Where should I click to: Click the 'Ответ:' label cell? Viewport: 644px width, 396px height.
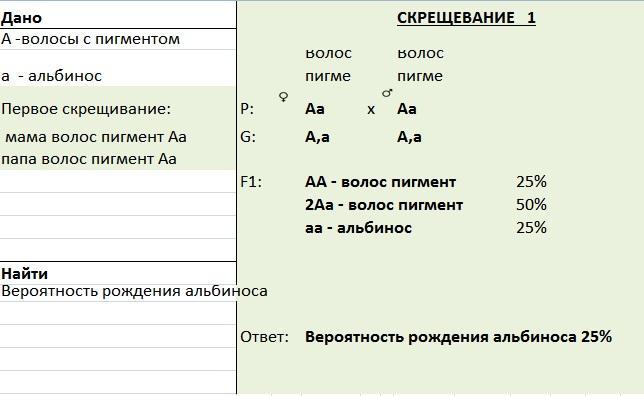click(264, 337)
